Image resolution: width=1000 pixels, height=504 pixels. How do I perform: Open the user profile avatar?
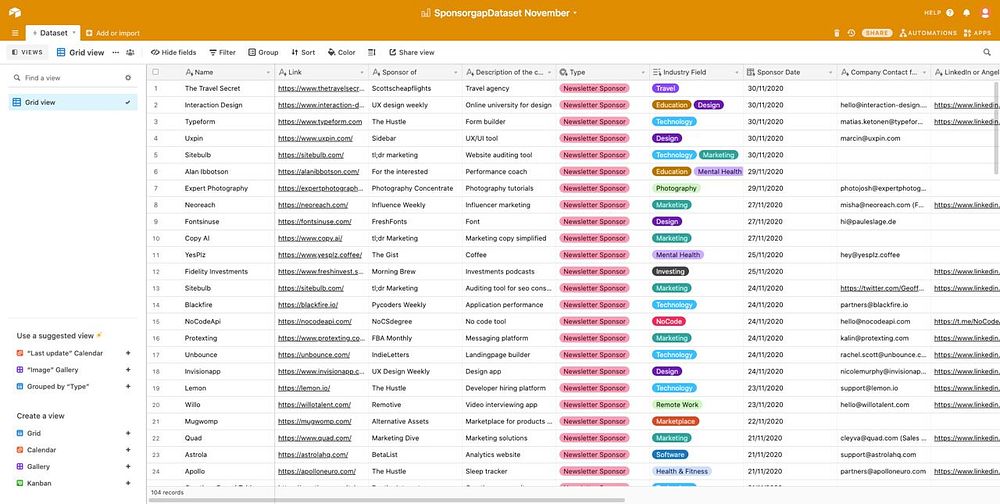[x=986, y=13]
